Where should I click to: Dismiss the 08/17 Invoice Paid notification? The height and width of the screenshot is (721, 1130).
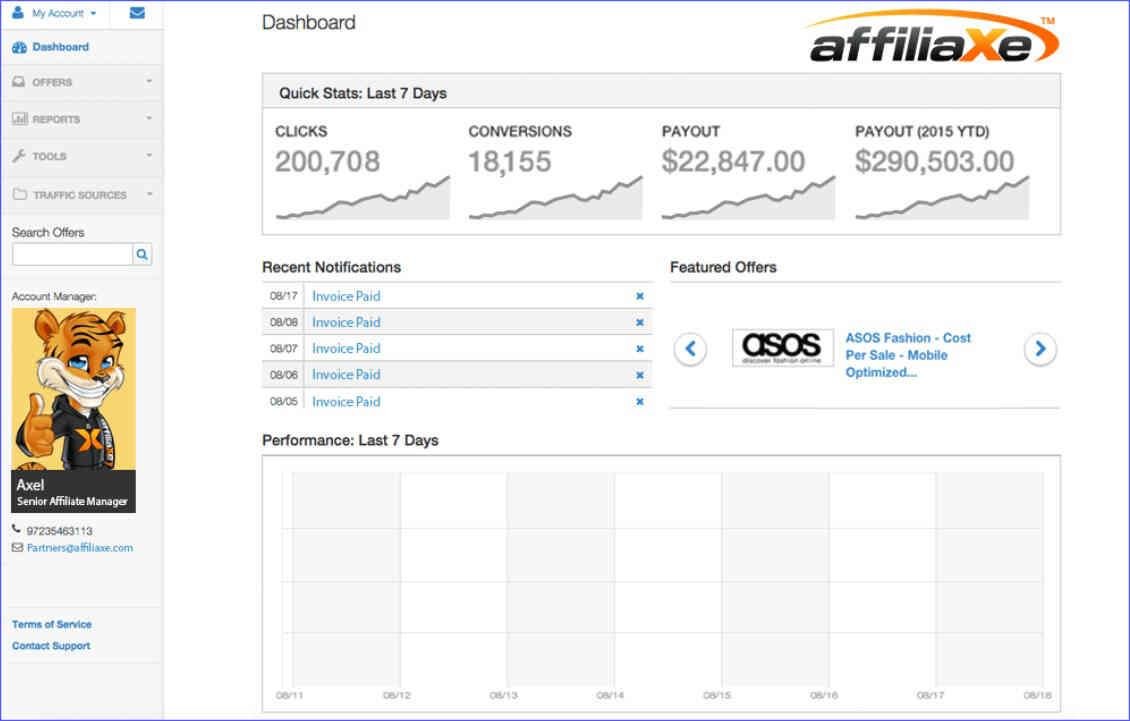(639, 296)
